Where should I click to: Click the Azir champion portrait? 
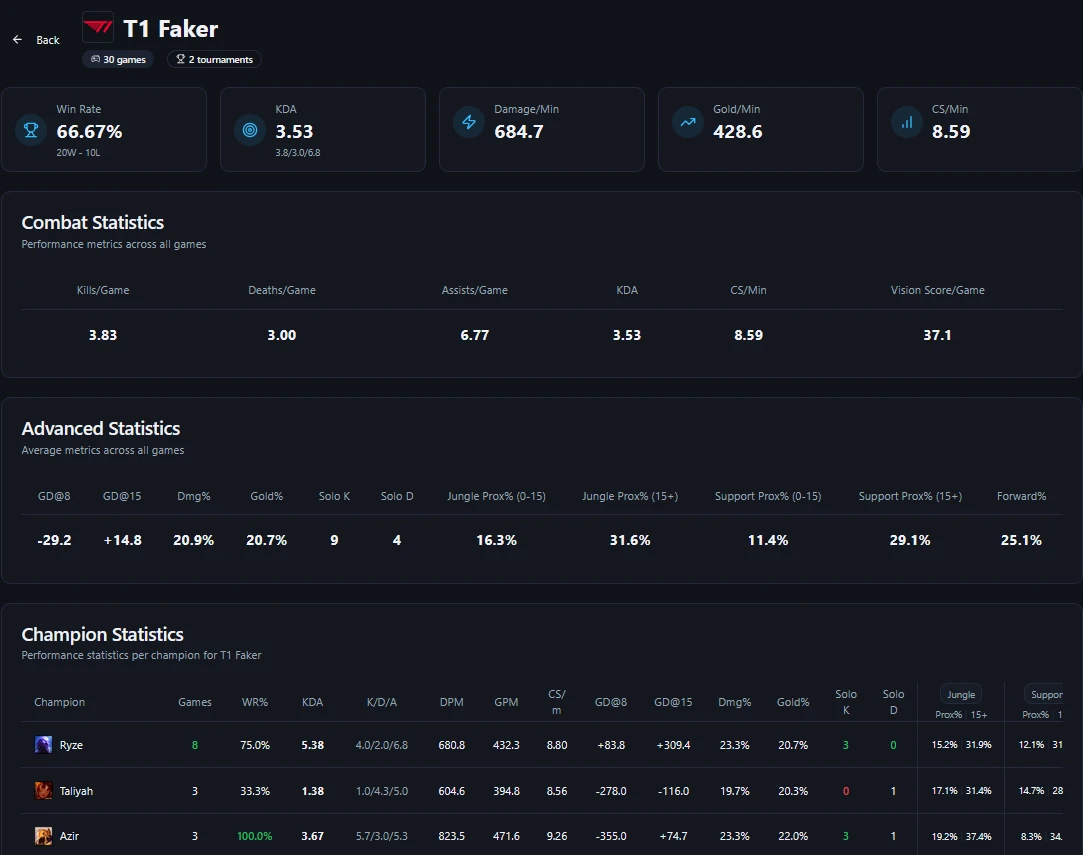point(44,836)
